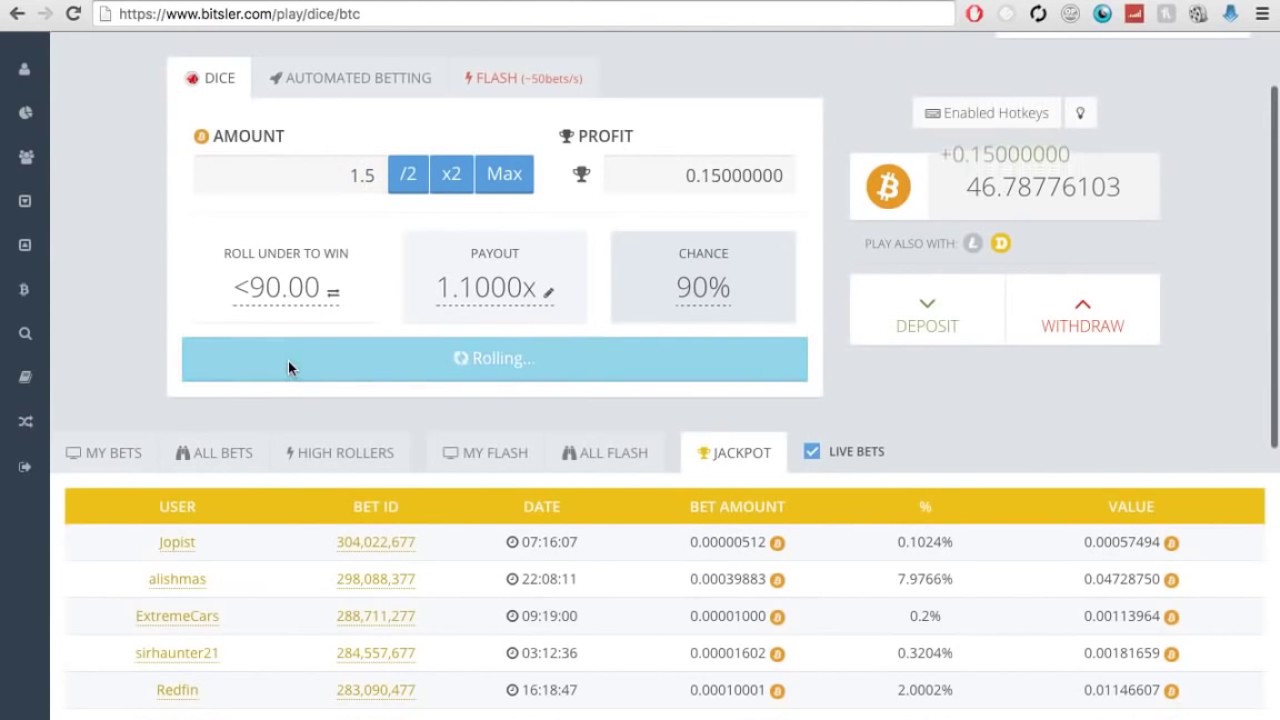Viewport: 1280px width, 720px height.
Task: Click the circular sync arrows extension icon
Action: [x=1038, y=14]
